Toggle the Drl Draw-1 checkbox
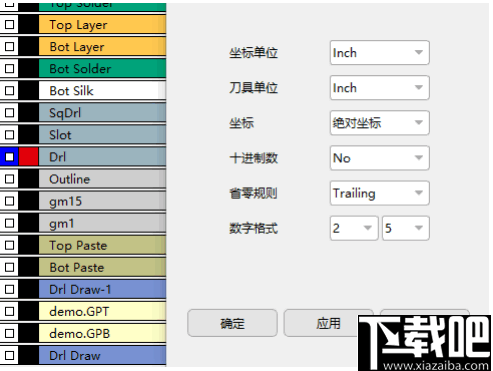Image resolution: width=493 pixels, height=371 pixels. [x=9, y=289]
